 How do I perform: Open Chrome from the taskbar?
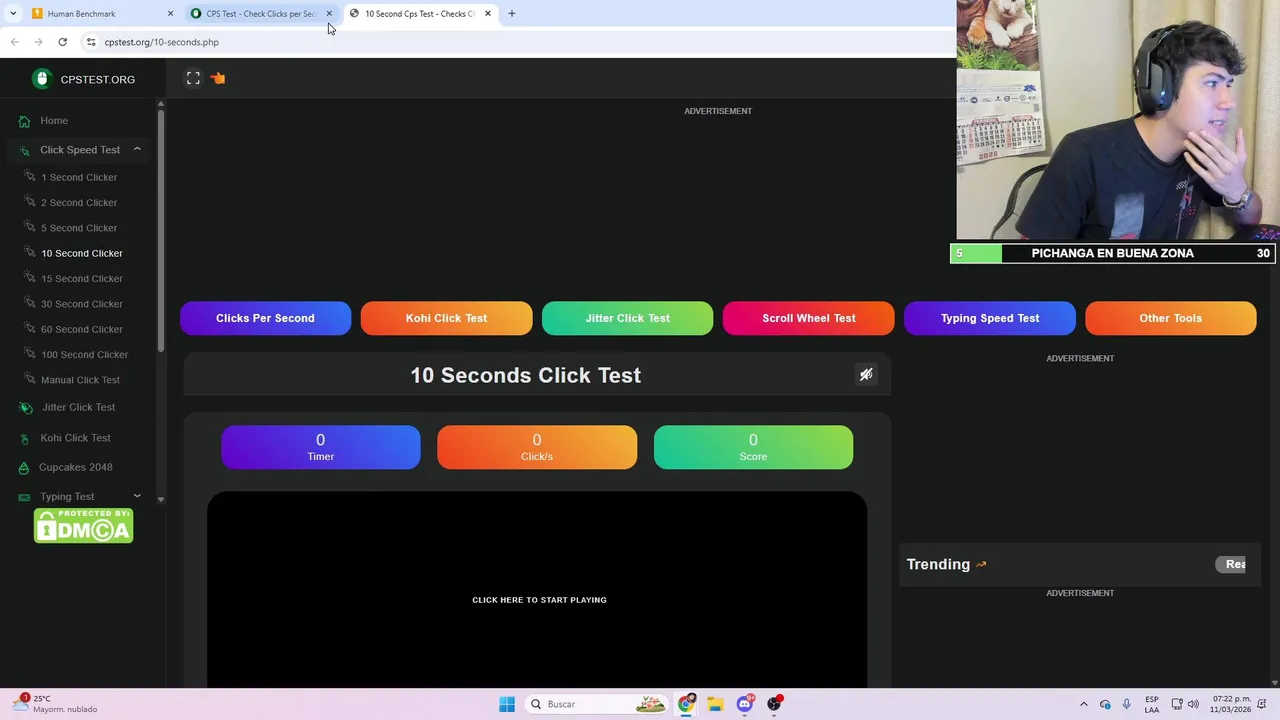click(x=686, y=704)
